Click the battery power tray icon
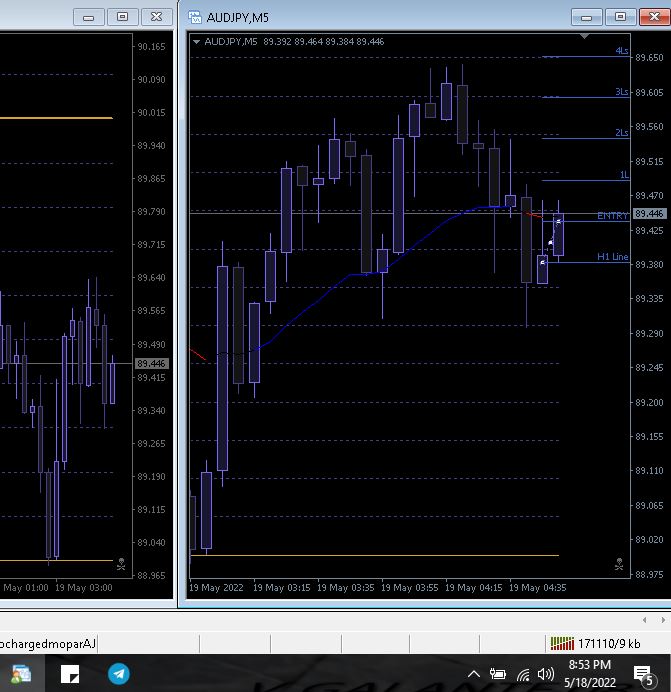 click(498, 674)
